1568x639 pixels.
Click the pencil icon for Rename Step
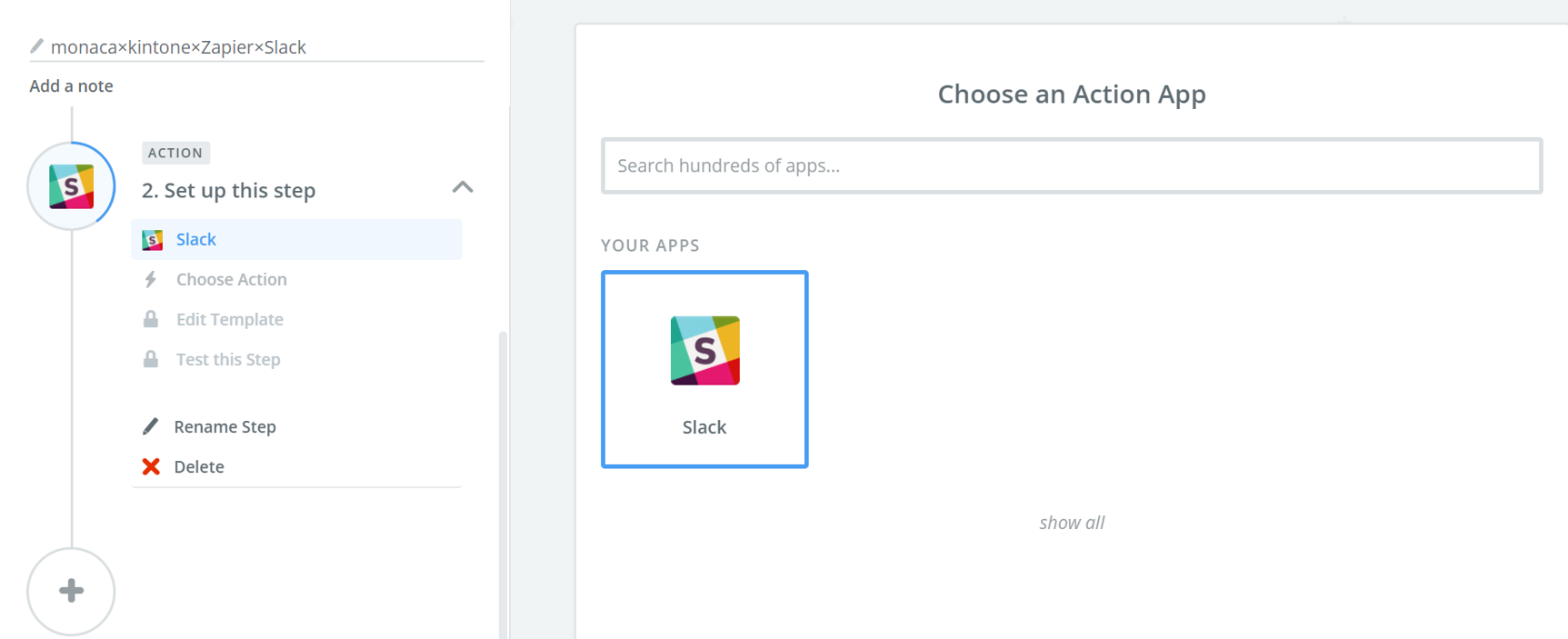coord(151,426)
